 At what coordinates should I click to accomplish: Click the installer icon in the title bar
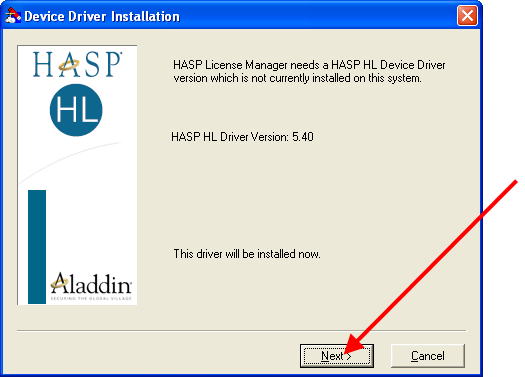13,15
